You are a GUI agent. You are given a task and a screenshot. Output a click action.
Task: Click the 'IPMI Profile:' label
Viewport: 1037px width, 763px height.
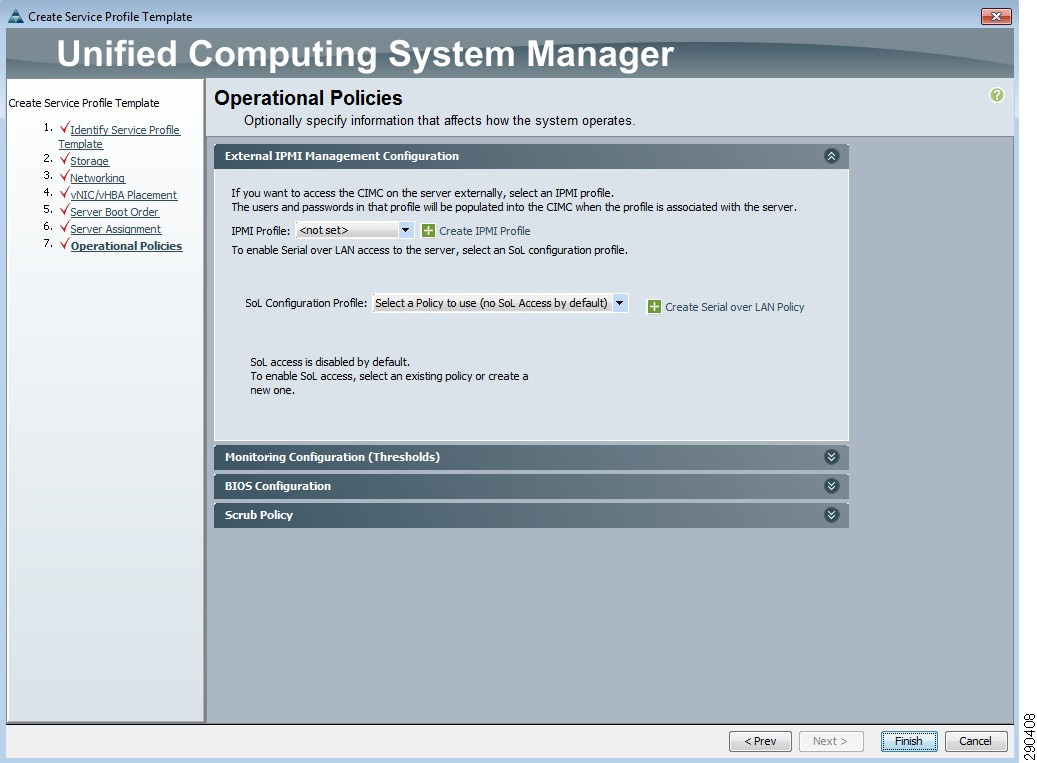pyautogui.click(x=261, y=231)
